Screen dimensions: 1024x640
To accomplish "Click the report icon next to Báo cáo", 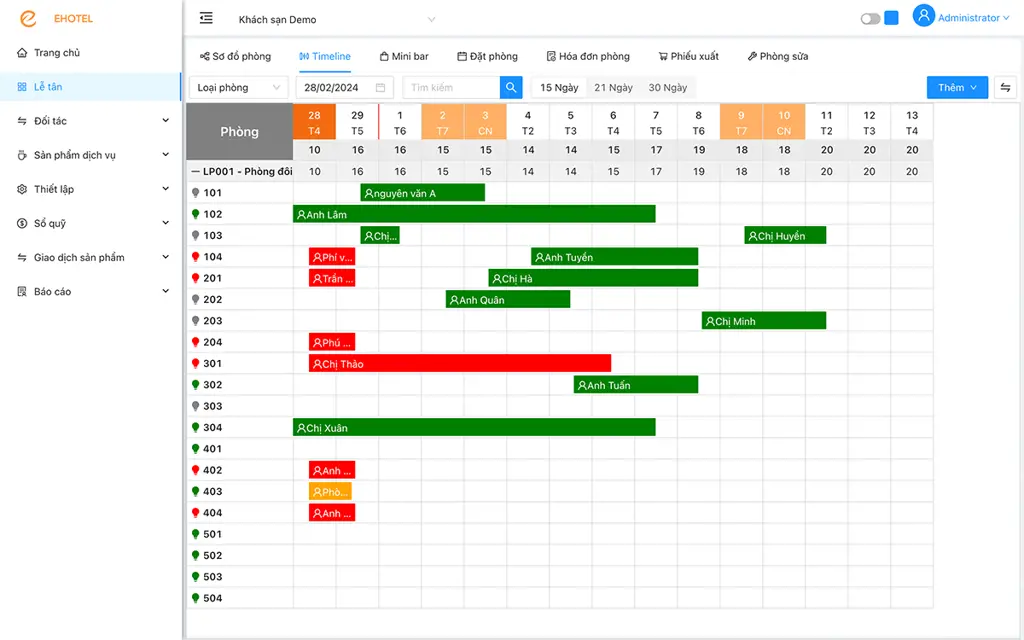I will pyautogui.click(x=22, y=291).
